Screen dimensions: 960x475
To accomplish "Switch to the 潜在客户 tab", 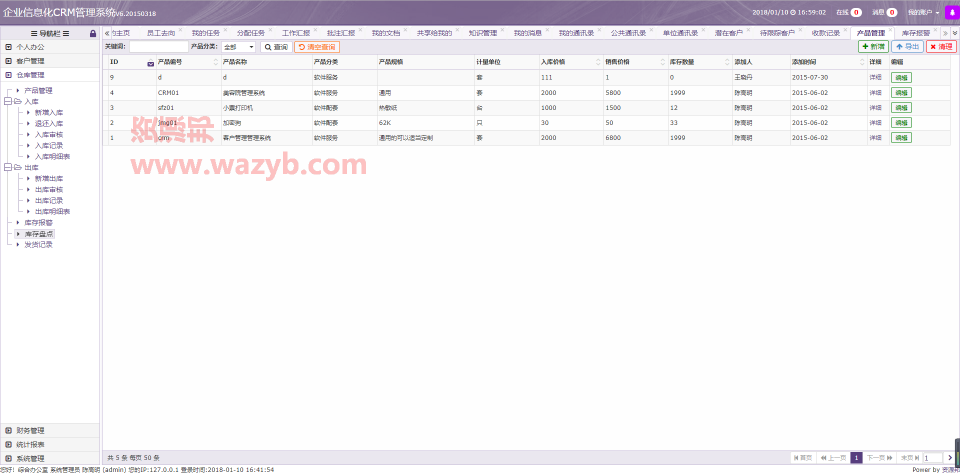I will [x=729, y=33].
